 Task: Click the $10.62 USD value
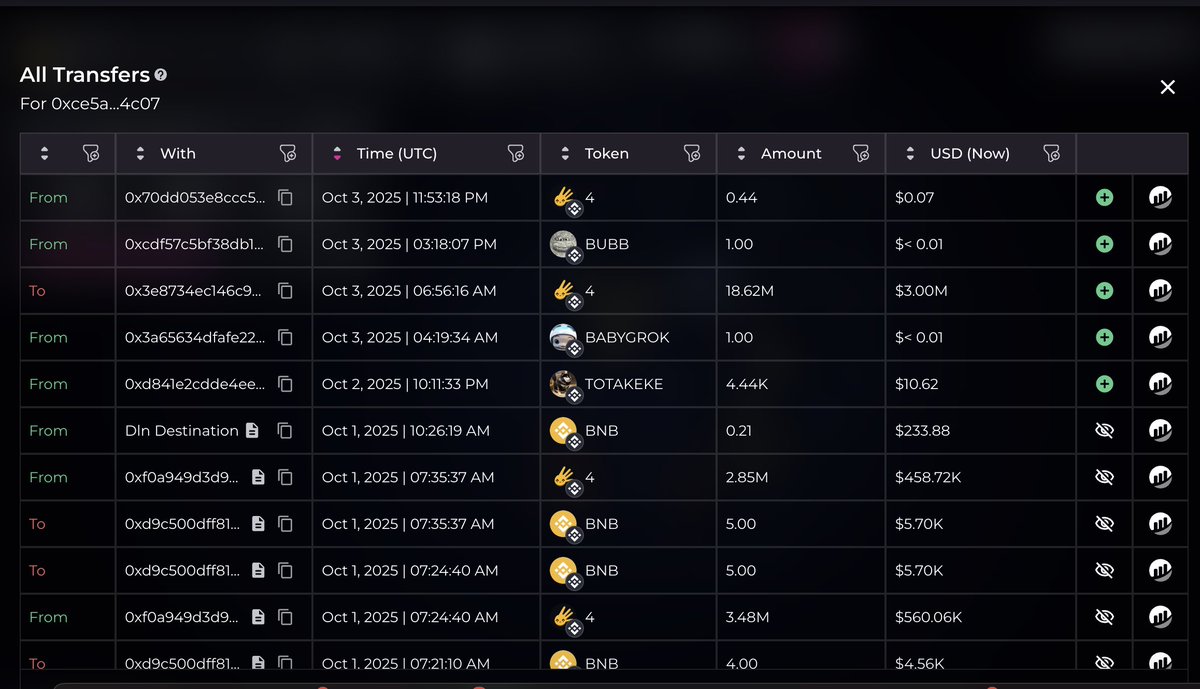click(916, 384)
